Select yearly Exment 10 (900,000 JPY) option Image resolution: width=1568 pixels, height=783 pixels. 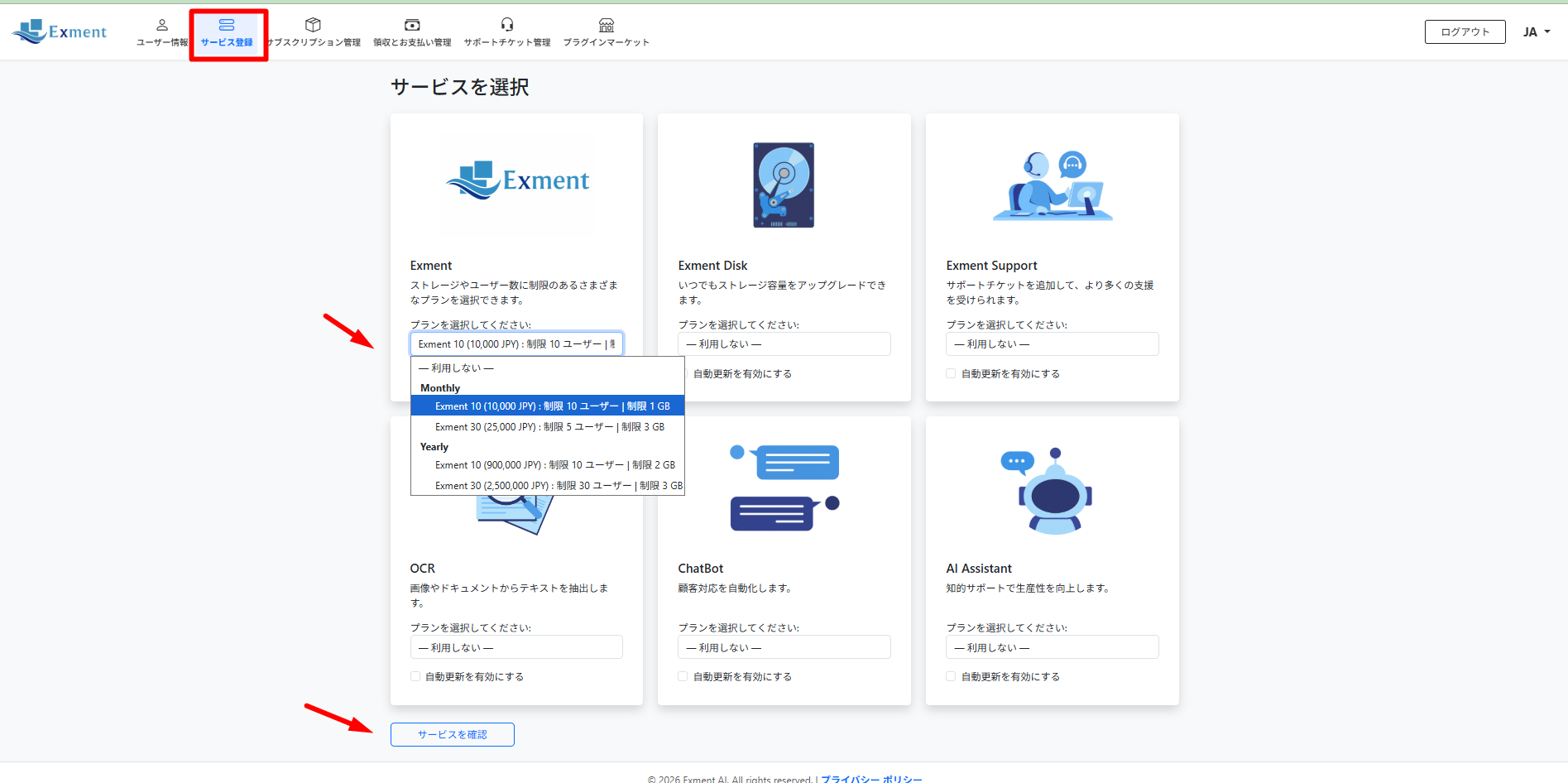point(547,464)
